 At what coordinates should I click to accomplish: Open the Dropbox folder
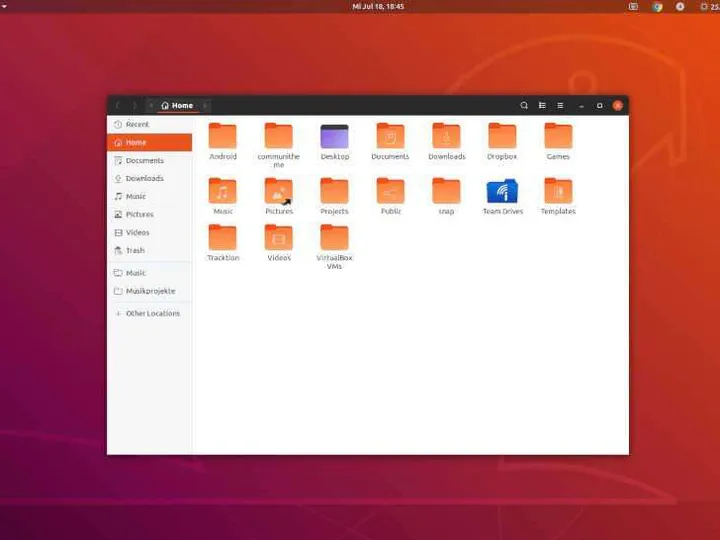tap(502, 136)
